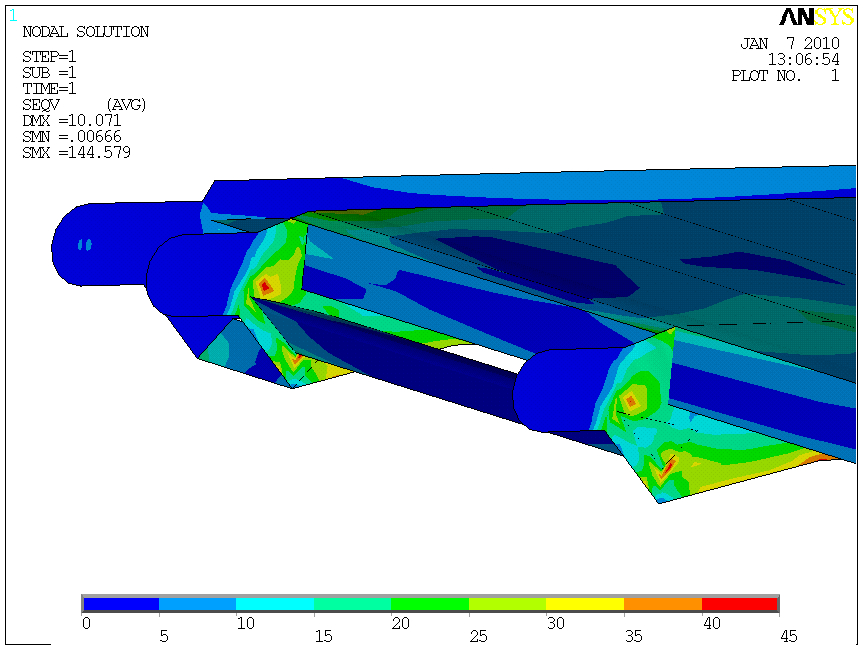Screen dimensions: 863x650
Task: Click the ANSYS logo
Action: 817,17
